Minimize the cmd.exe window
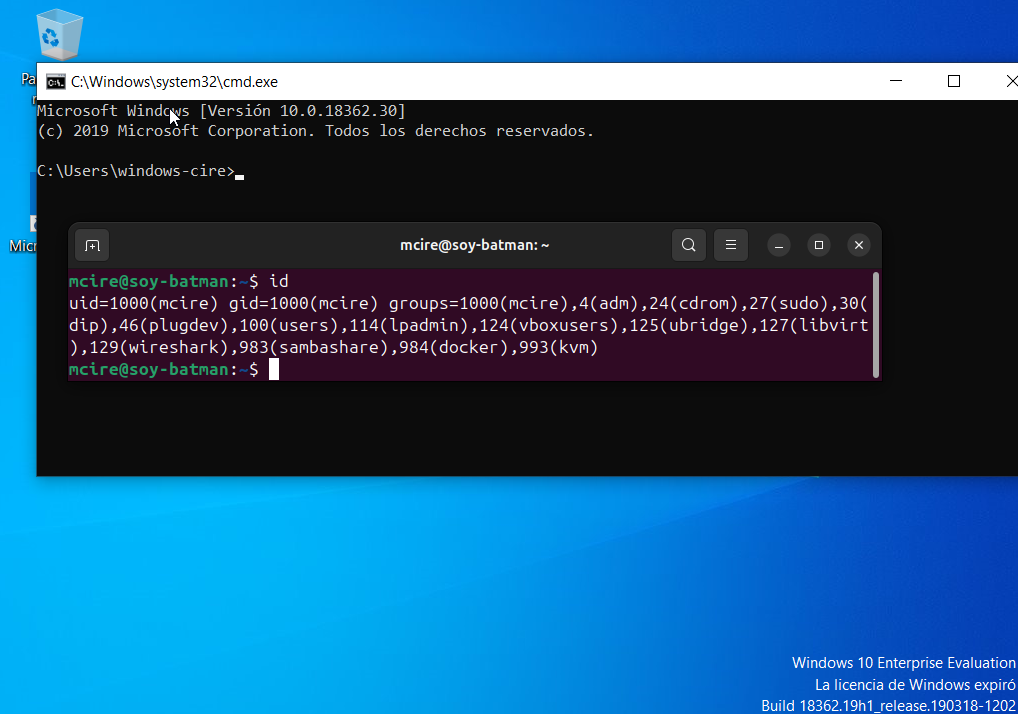The width and height of the screenshot is (1018, 714). pos(895,80)
